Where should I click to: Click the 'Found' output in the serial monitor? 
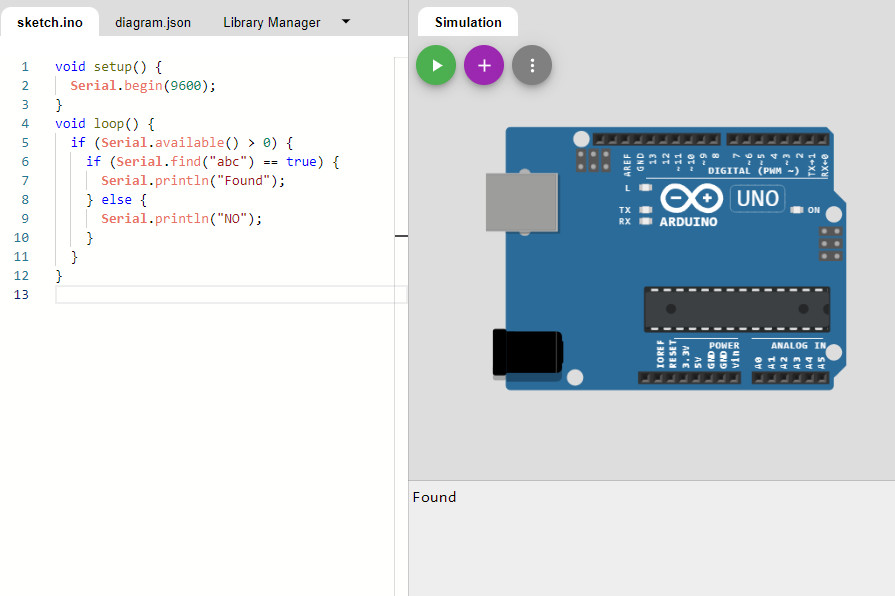[434, 497]
